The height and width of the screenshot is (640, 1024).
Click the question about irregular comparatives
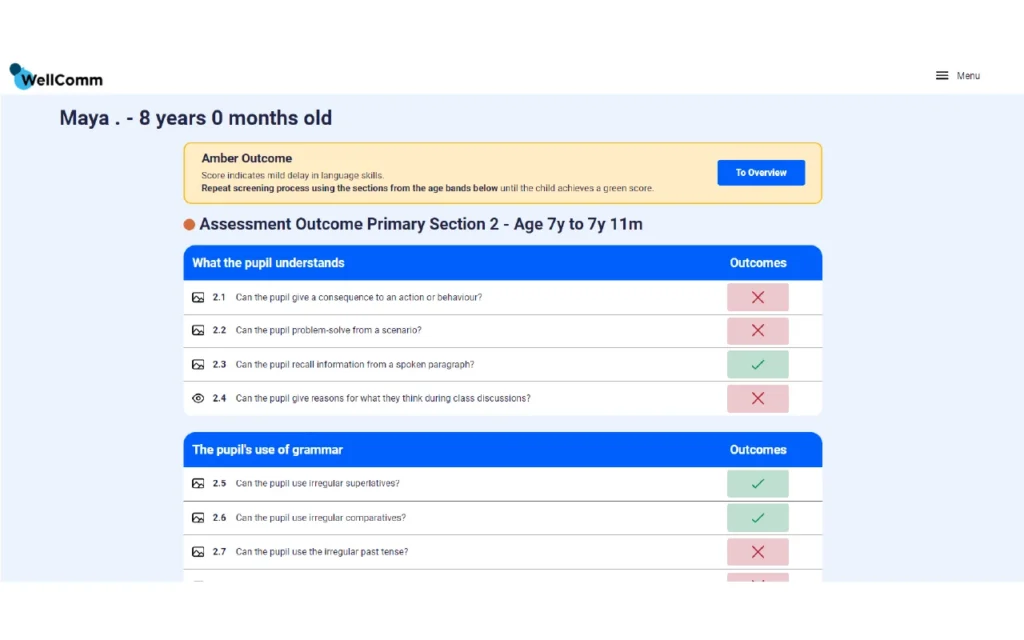click(x=320, y=518)
